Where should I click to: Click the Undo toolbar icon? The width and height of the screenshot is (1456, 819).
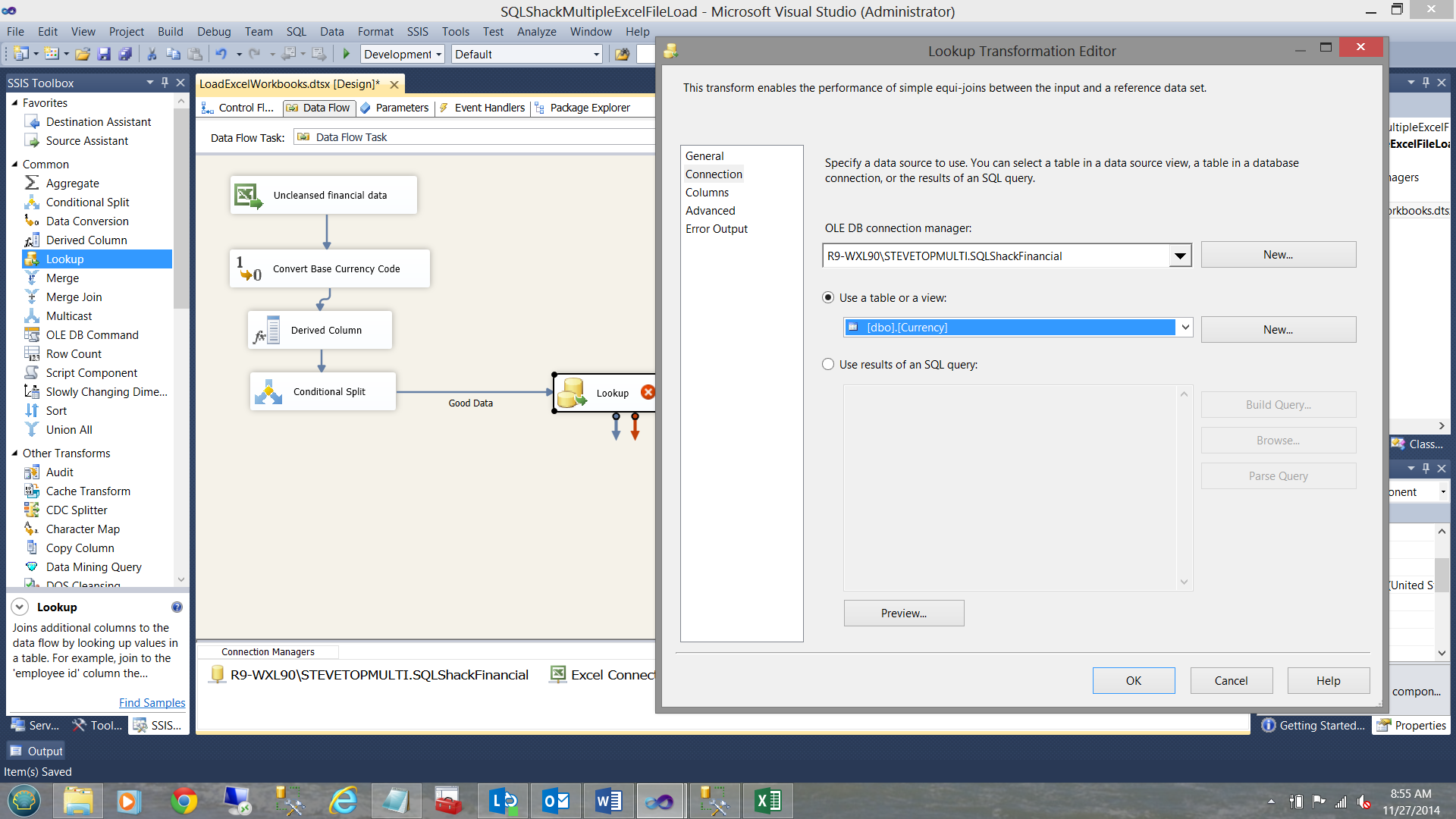(x=221, y=54)
